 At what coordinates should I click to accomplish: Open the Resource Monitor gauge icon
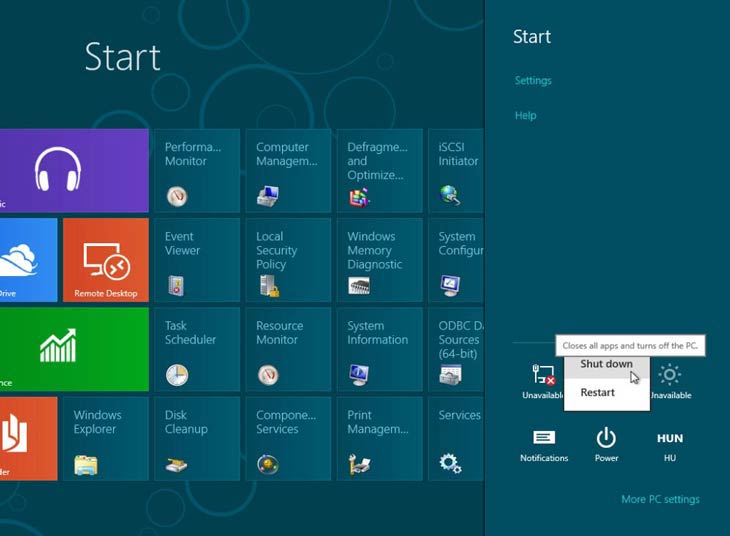pos(268,375)
